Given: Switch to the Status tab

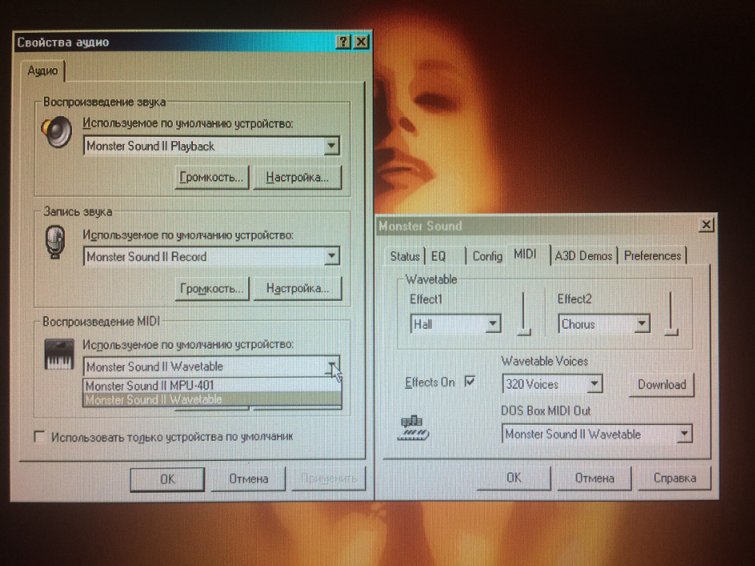Looking at the screenshot, I should [404, 256].
